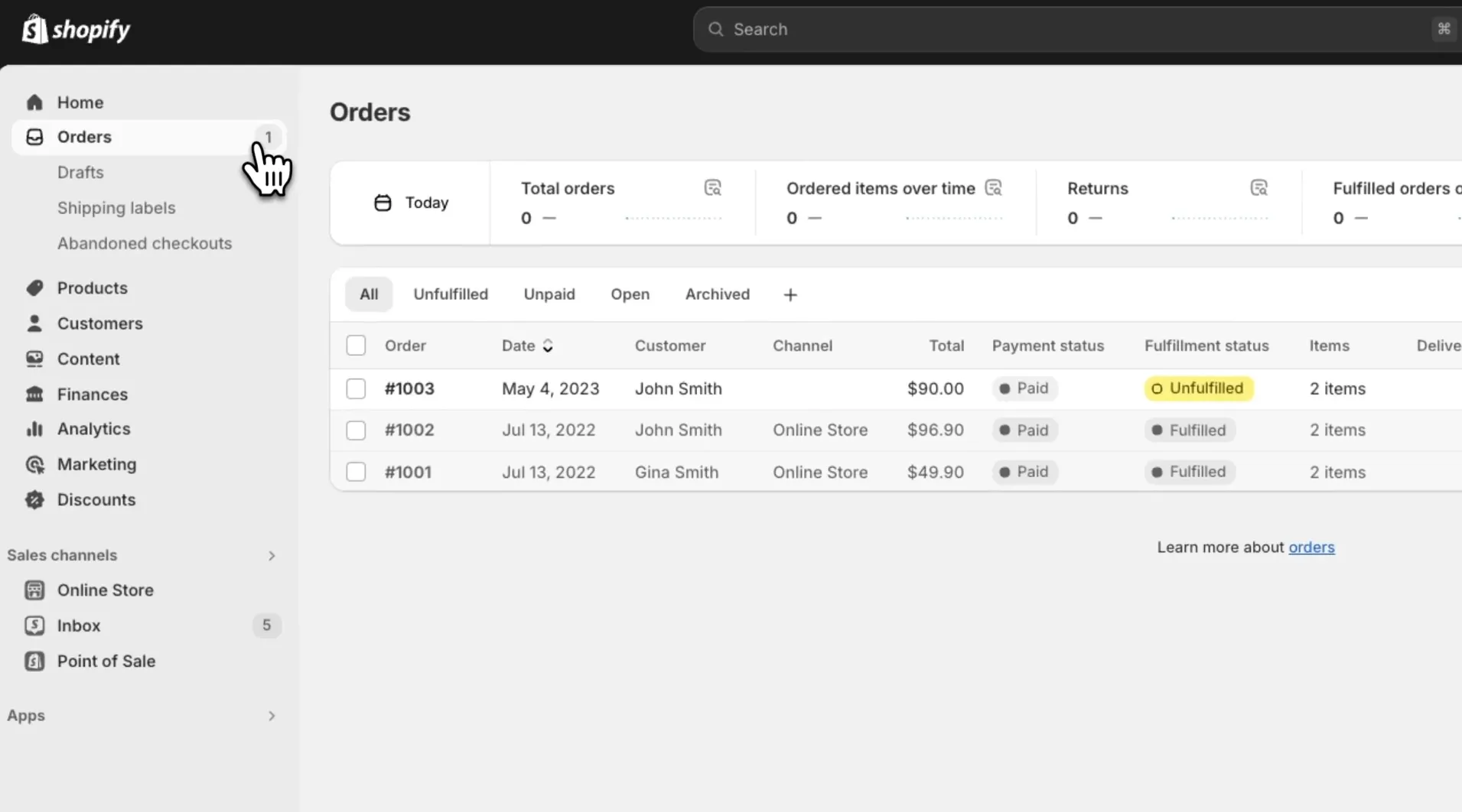This screenshot has width=1462, height=812.
Task: Open the Today date range picker
Action: click(x=411, y=203)
